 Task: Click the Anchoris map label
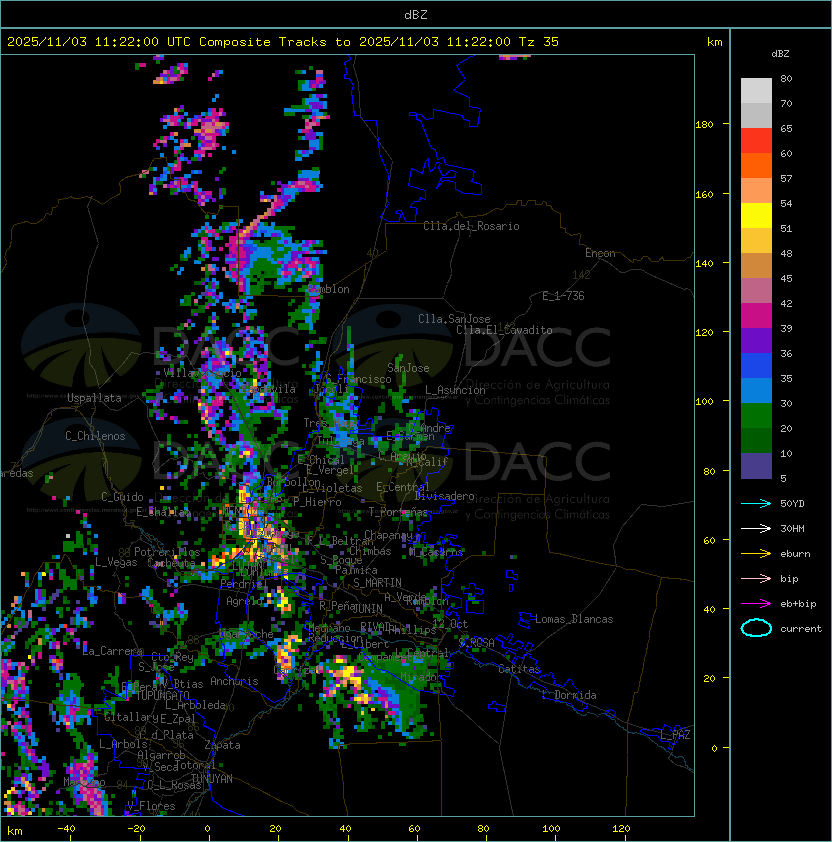[x=234, y=681]
